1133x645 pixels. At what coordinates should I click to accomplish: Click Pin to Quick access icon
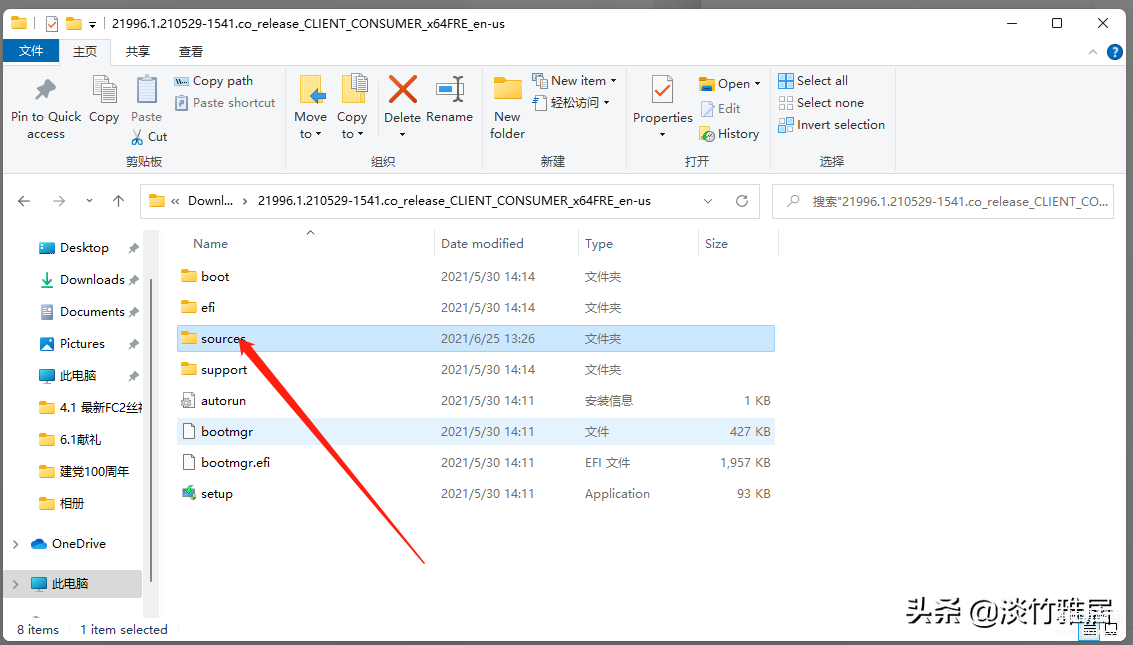click(x=46, y=90)
